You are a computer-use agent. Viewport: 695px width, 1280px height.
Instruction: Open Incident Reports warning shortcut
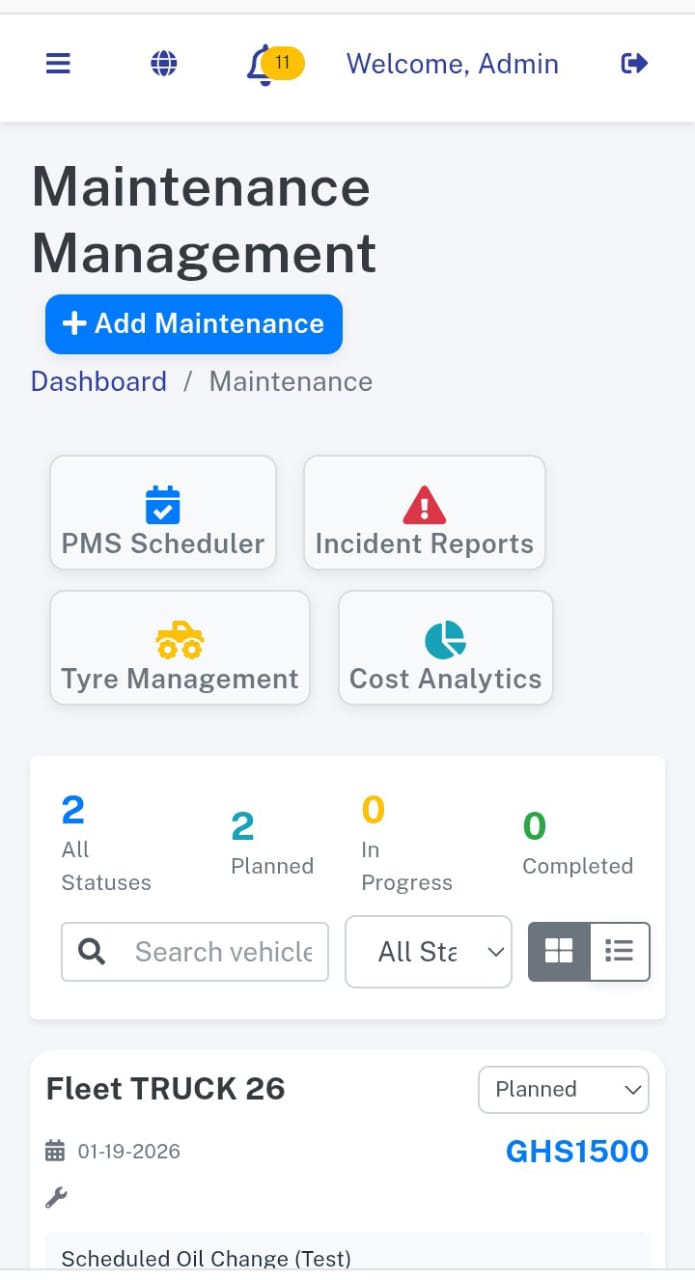(424, 513)
